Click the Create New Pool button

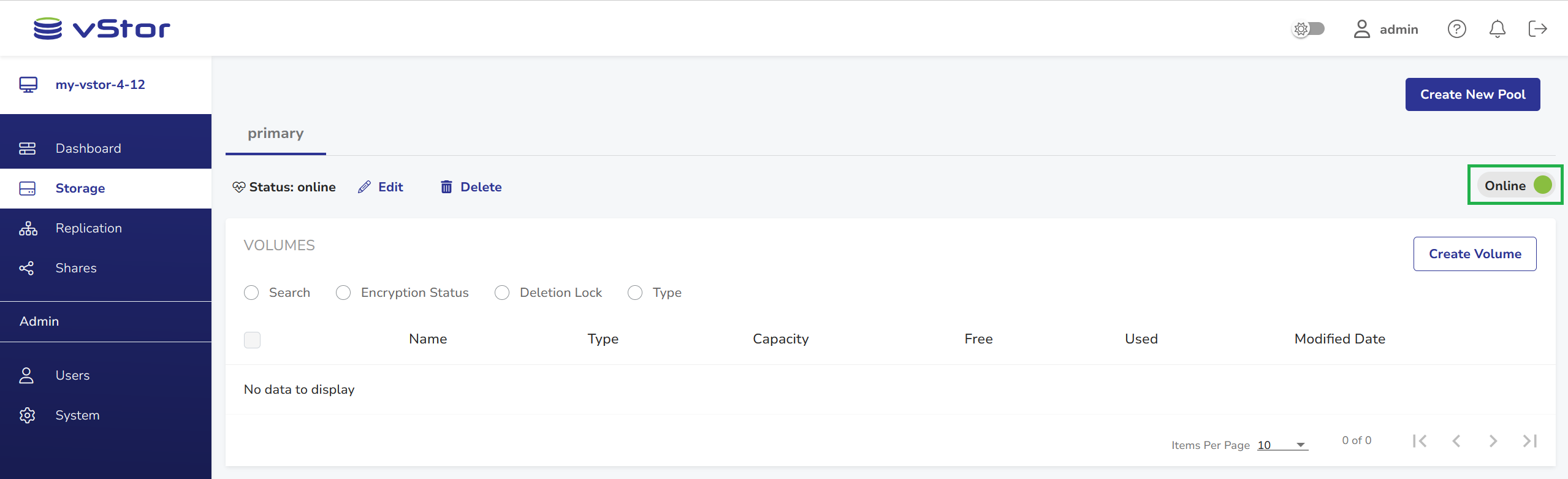(x=1472, y=94)
